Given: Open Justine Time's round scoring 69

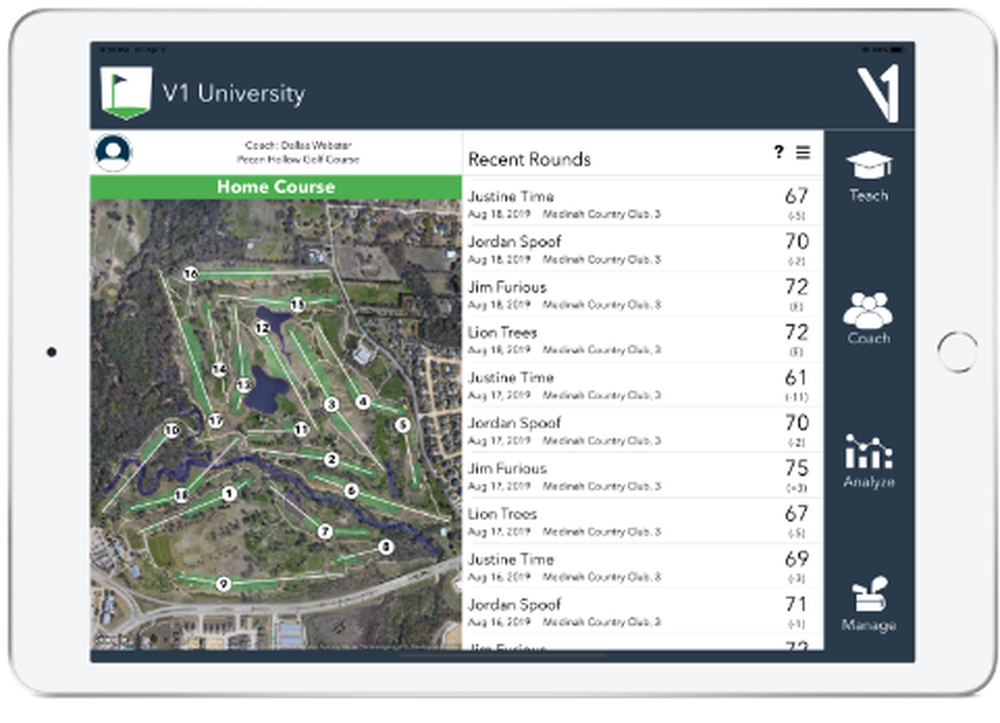Looking at the screenshot, I should point(642,566).
